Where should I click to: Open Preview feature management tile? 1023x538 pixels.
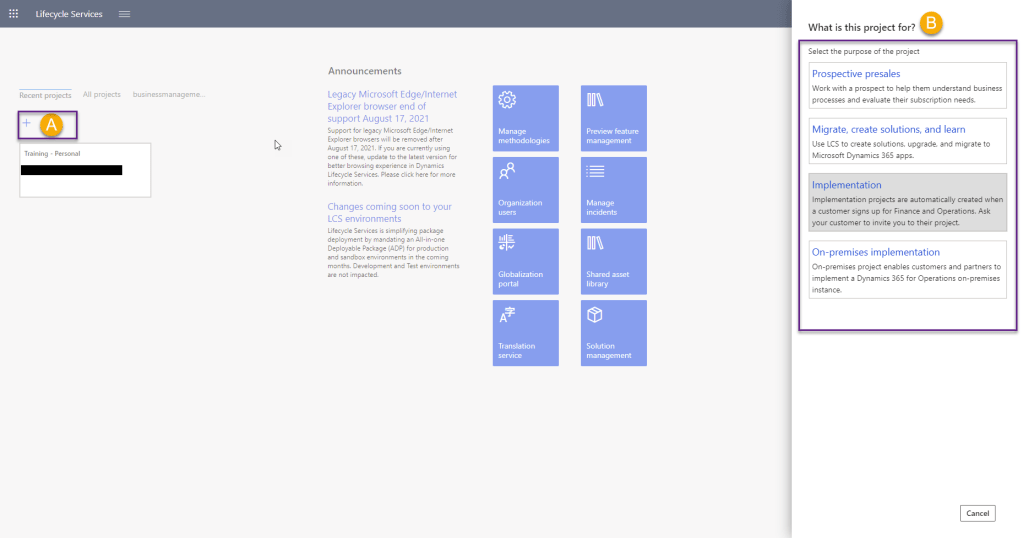click(x=613, y=118)
